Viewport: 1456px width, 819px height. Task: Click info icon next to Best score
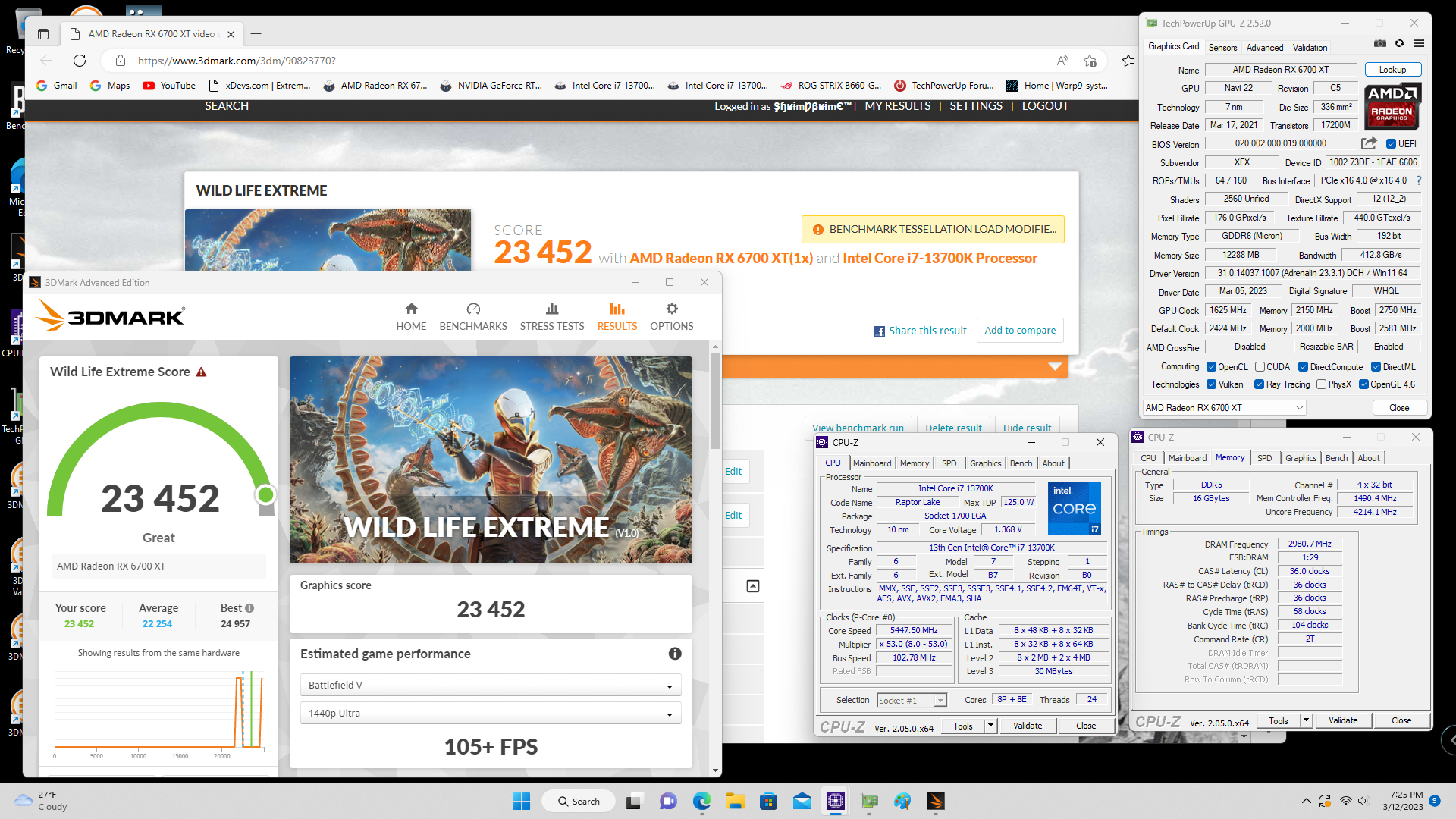tap(249, 608)
